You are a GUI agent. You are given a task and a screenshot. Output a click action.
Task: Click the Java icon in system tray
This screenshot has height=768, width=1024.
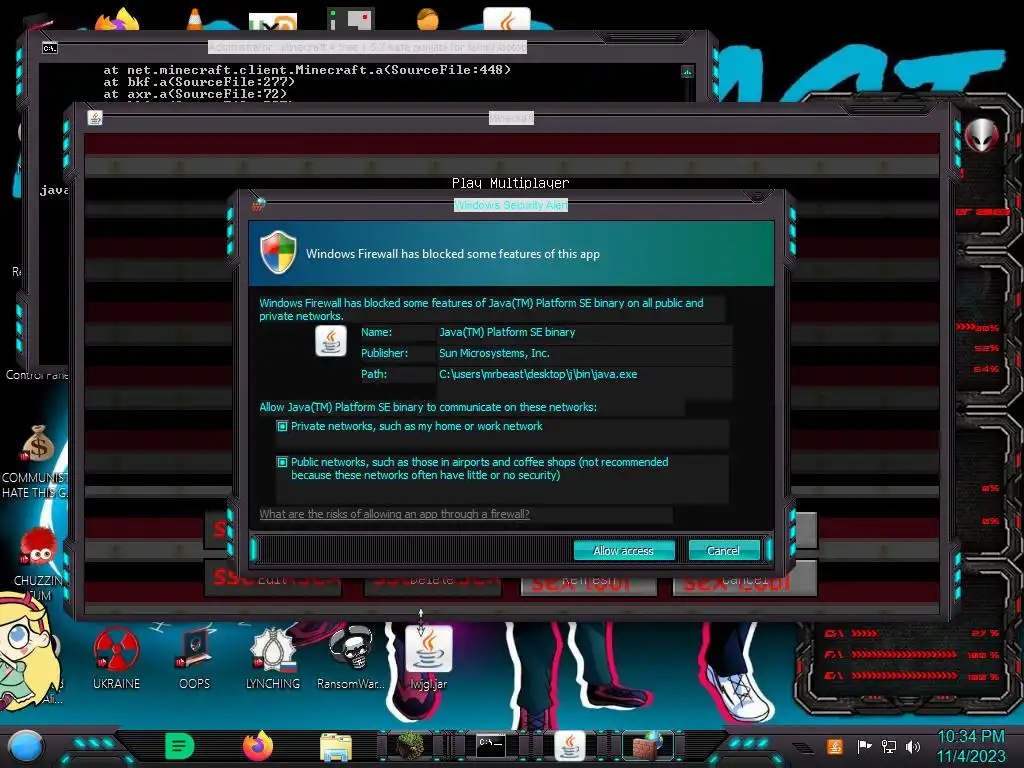click(835, 746)
